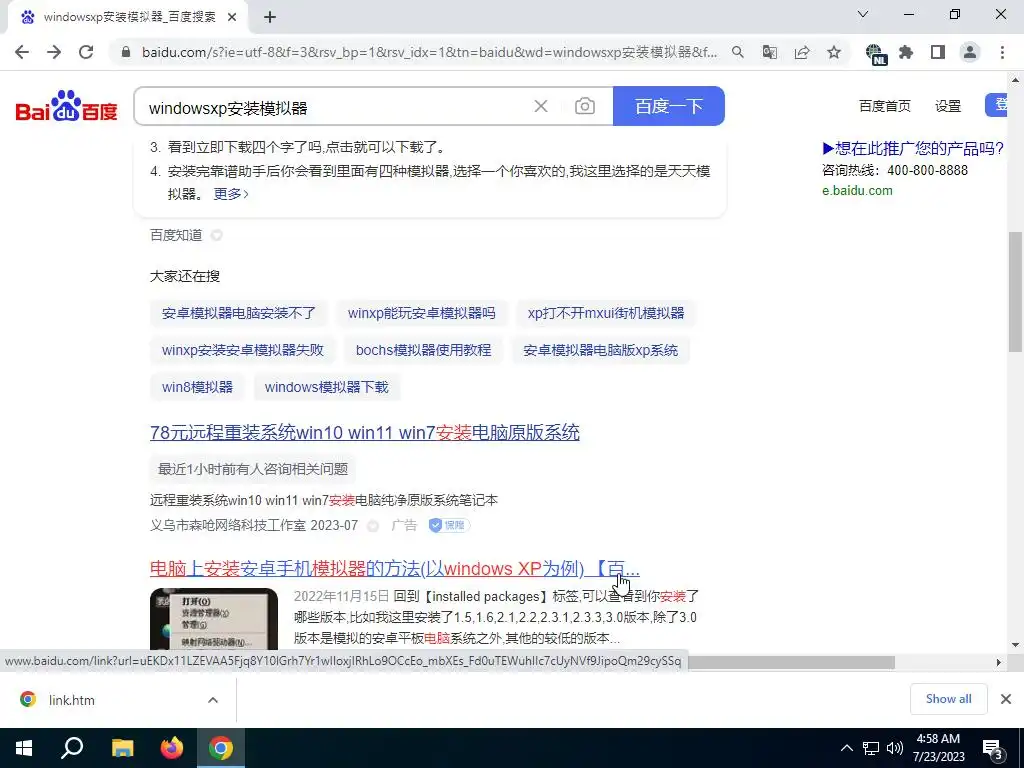The image size is (1024, 768).
Task: Open the link.htm download item
Action: point(72,700)
